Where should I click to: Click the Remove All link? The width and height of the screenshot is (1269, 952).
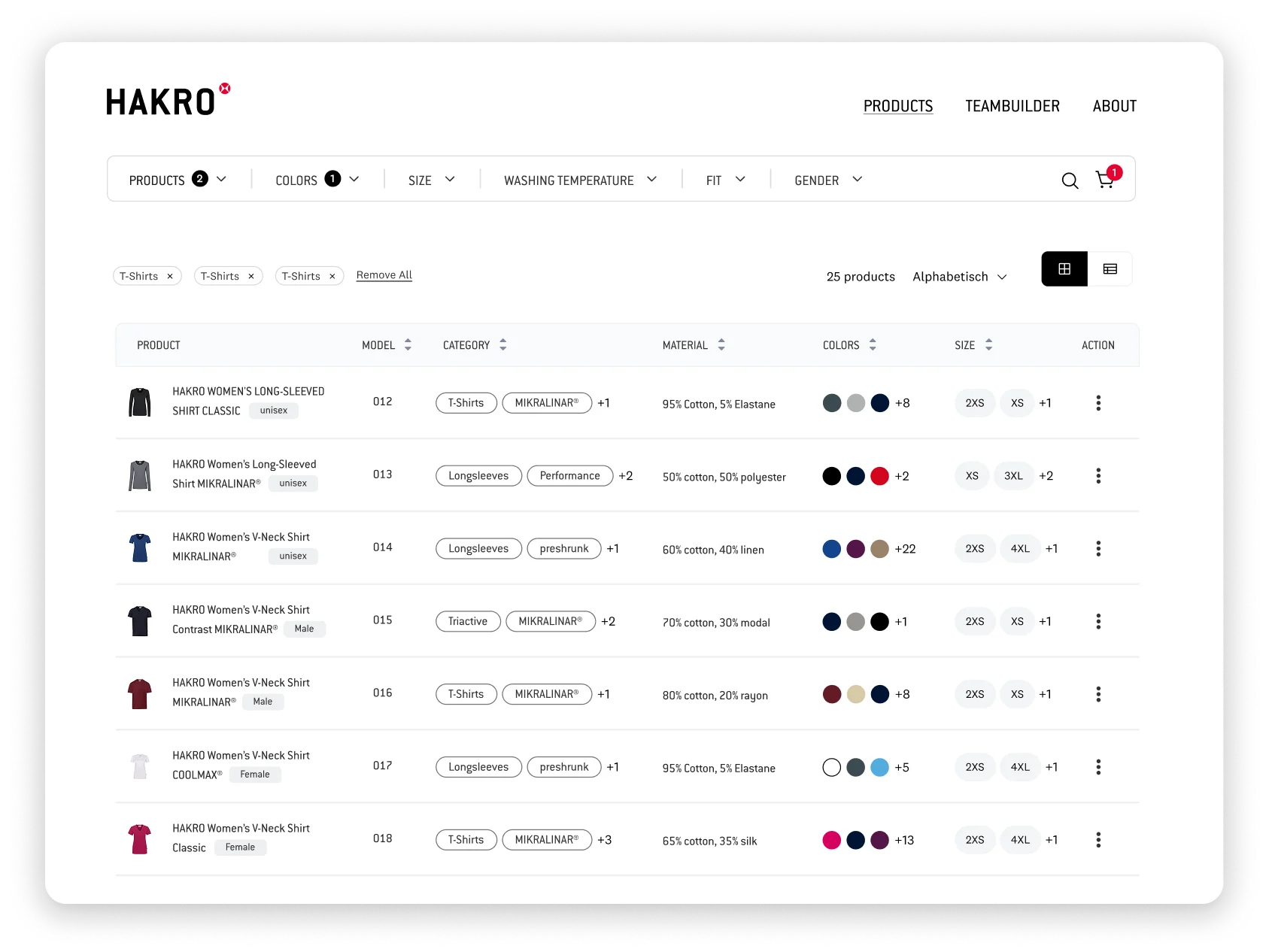click(384, 275)
